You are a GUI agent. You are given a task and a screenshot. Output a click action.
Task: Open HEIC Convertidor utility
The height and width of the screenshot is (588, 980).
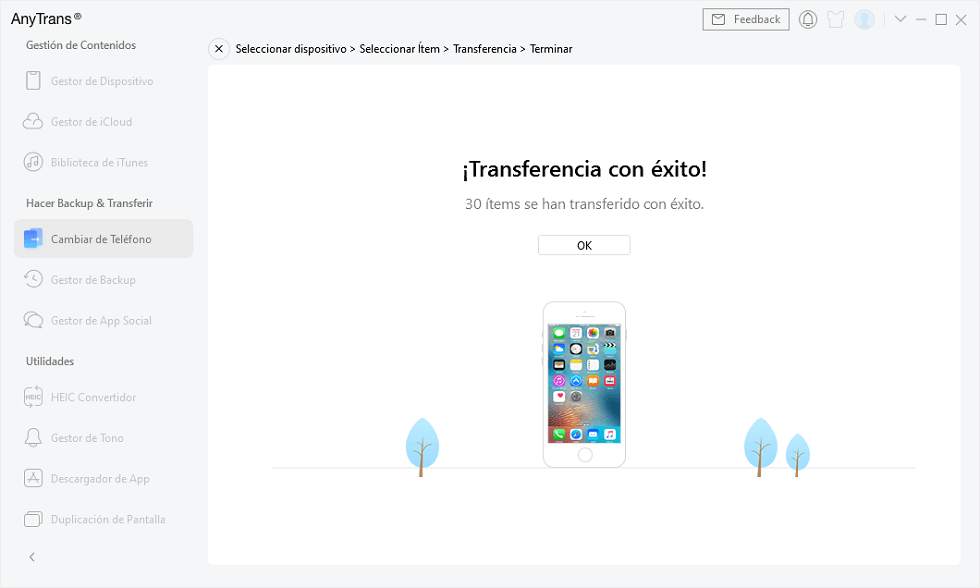click(103, 397)
